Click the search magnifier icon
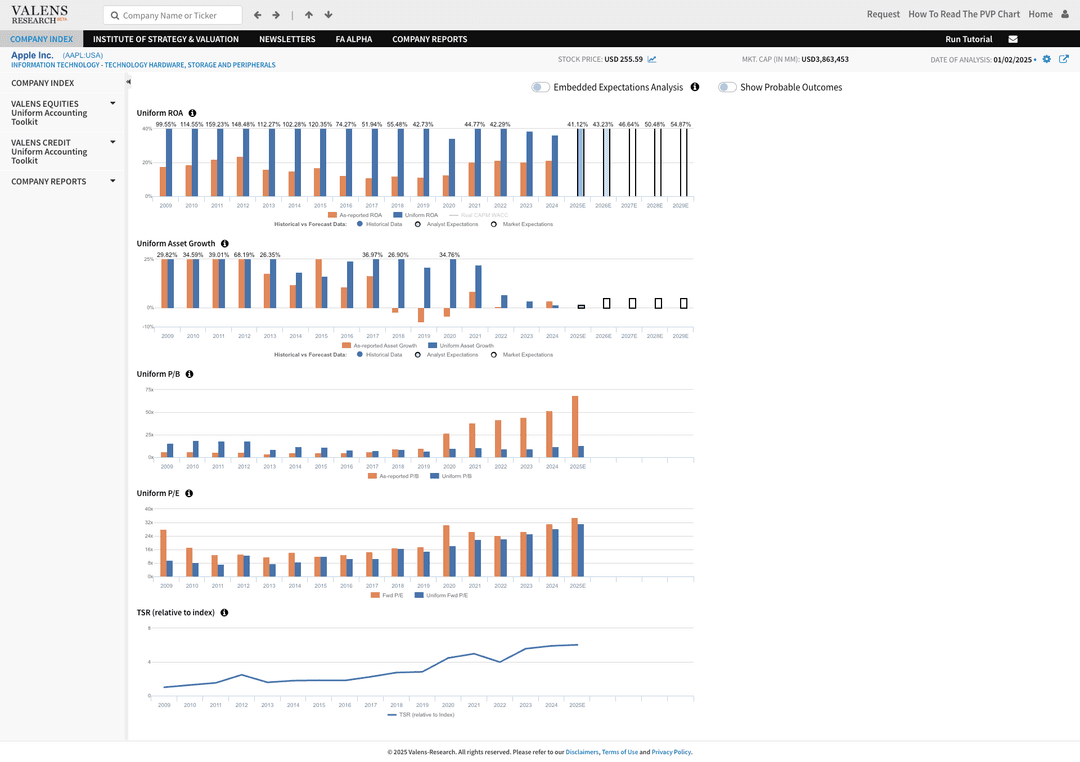Image resolution: width=1080 pixels, height=762 pixels. pyautogui.click(x=115, y=15)
